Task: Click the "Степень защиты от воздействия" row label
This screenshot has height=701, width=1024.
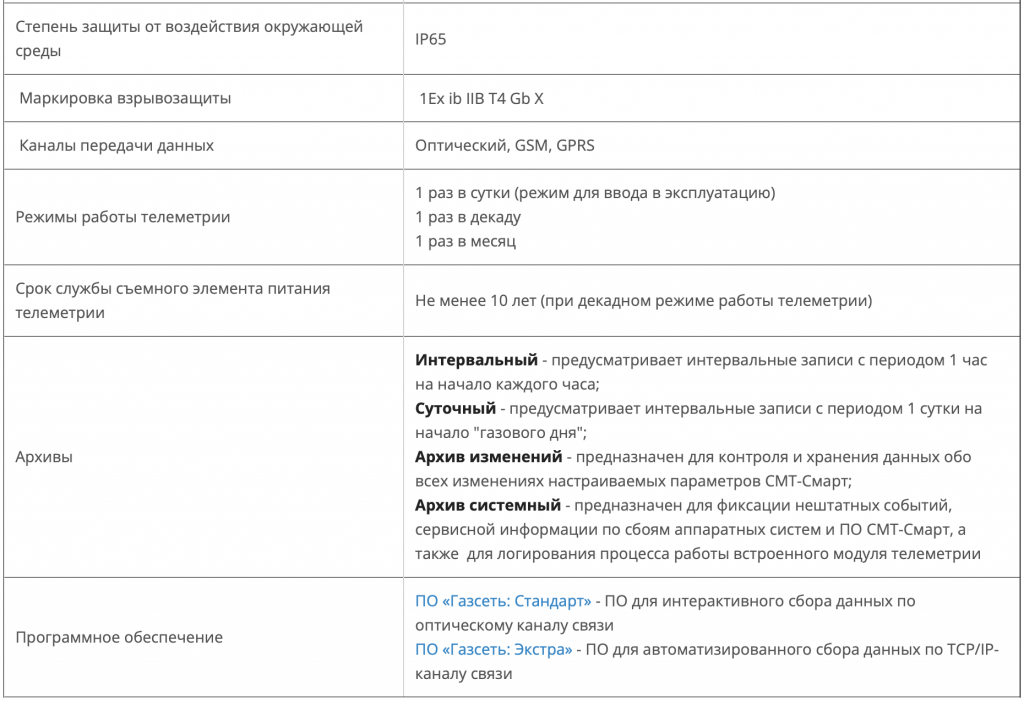Action: pos(189,27)
